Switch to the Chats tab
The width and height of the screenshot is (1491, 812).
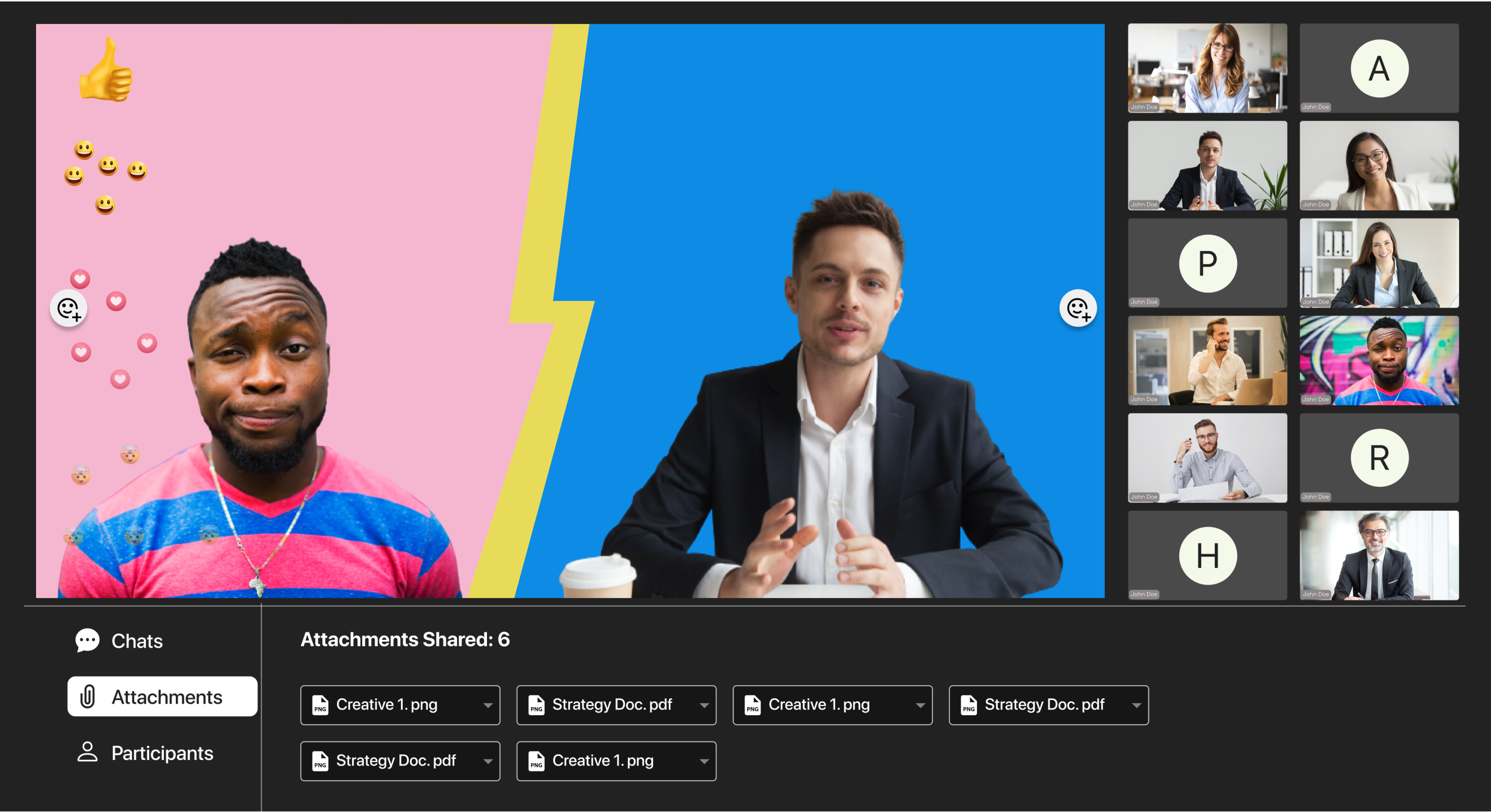click(x=137, y=641)
